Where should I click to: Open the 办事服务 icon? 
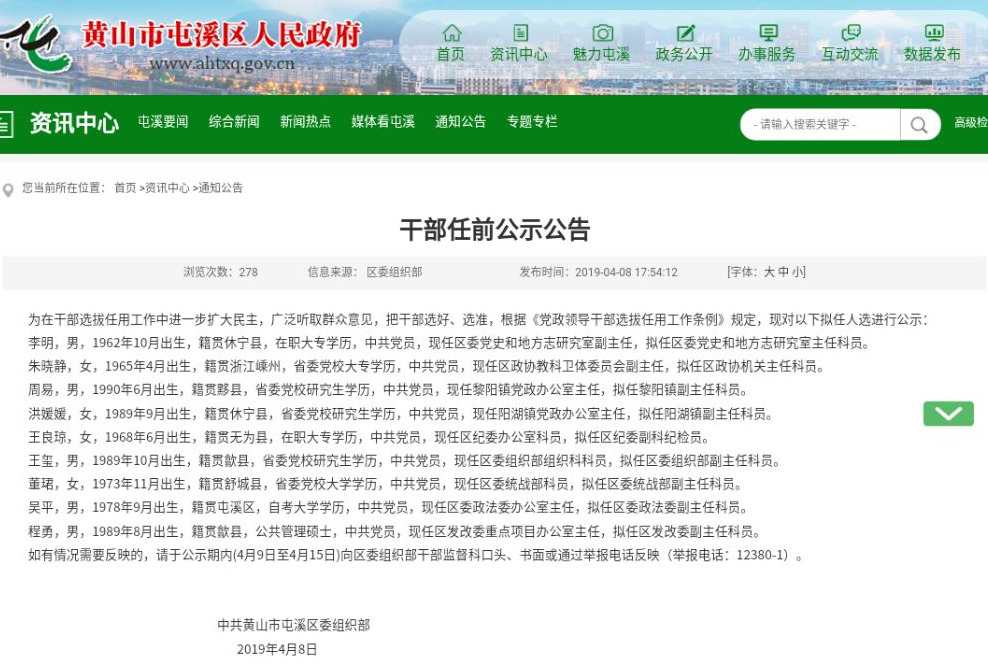tap(767, 33)
